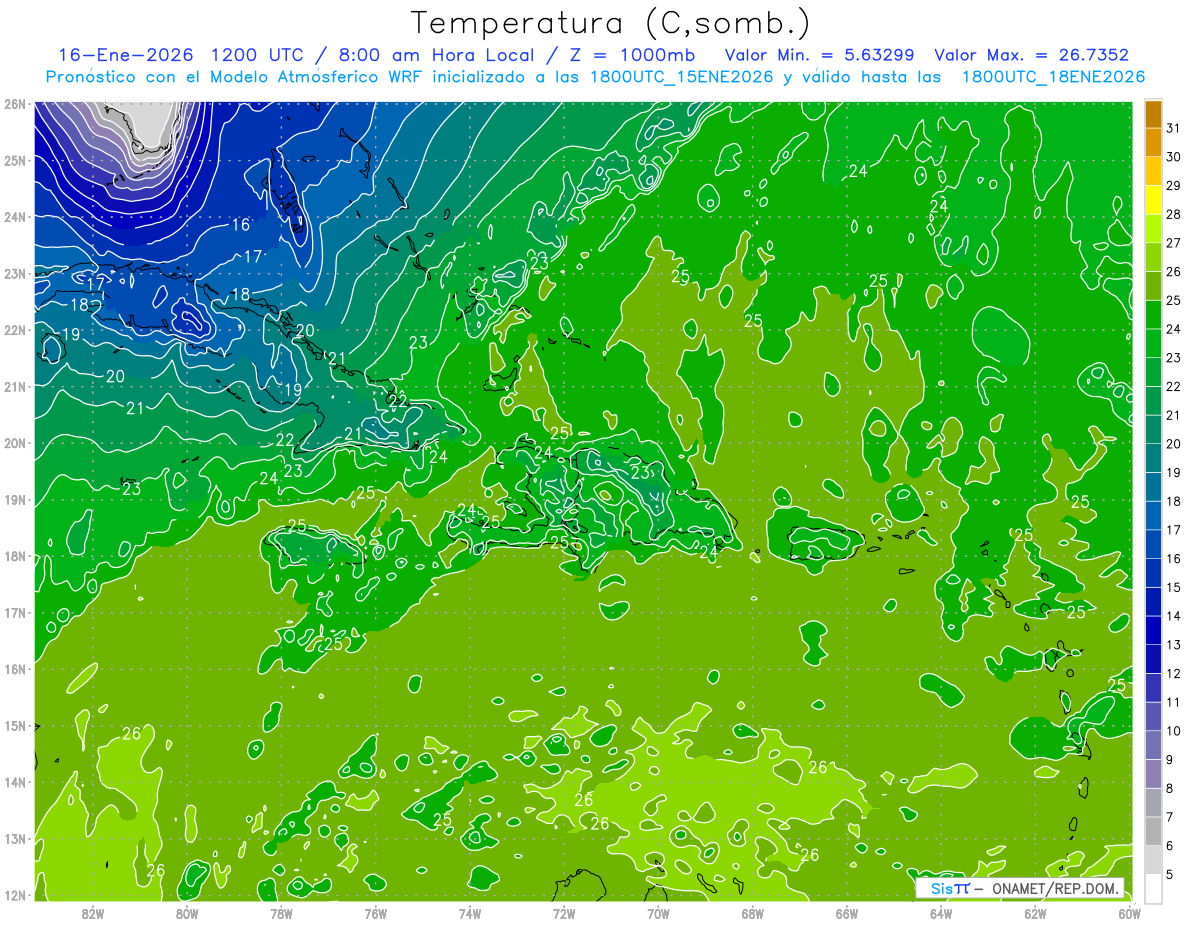Click the "16N" latitude axis label
Image resolution: width=1200 pixels, height=927 pixels.
pyautogui.click(x=15, y=669)
